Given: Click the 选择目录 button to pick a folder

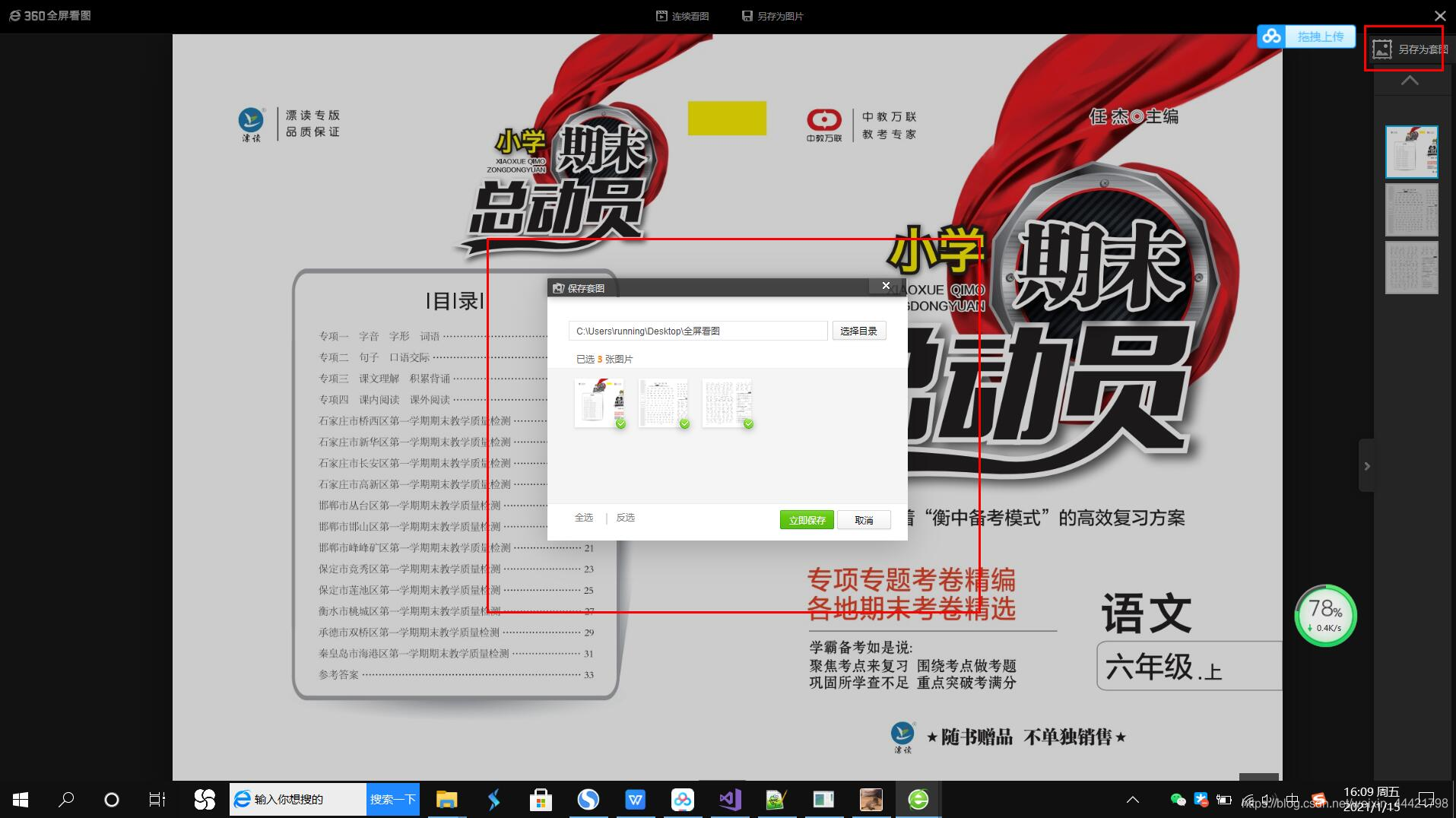Looking at the screenshot, I should point(858,331).
